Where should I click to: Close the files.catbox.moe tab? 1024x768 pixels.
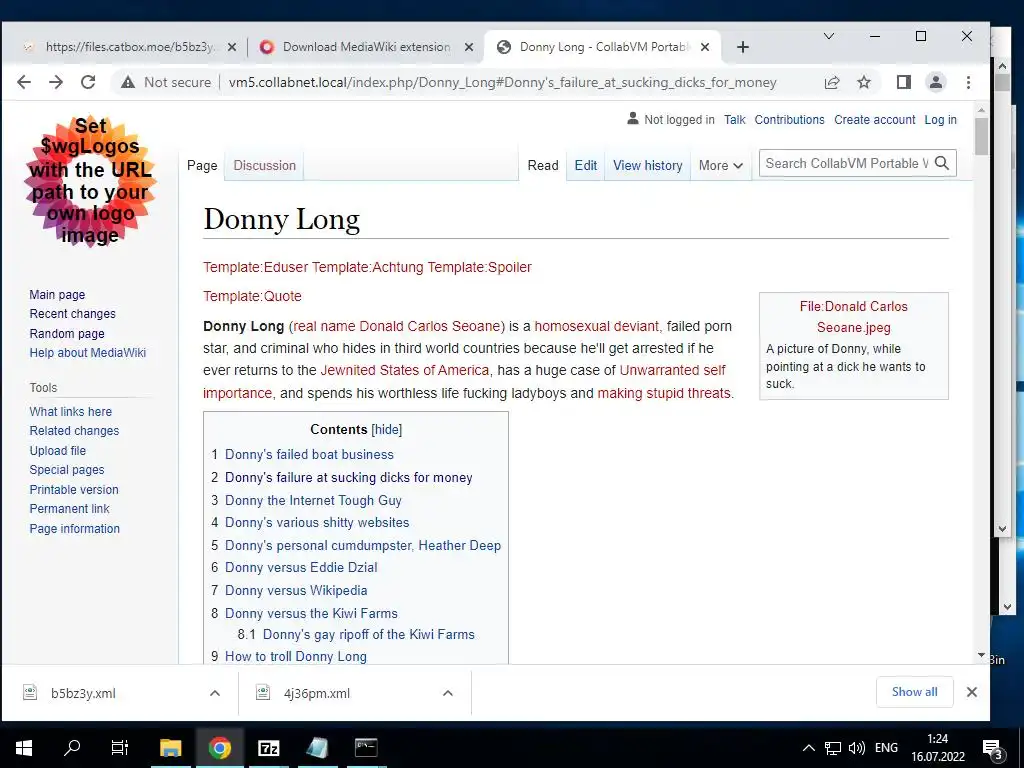point(231,47)
